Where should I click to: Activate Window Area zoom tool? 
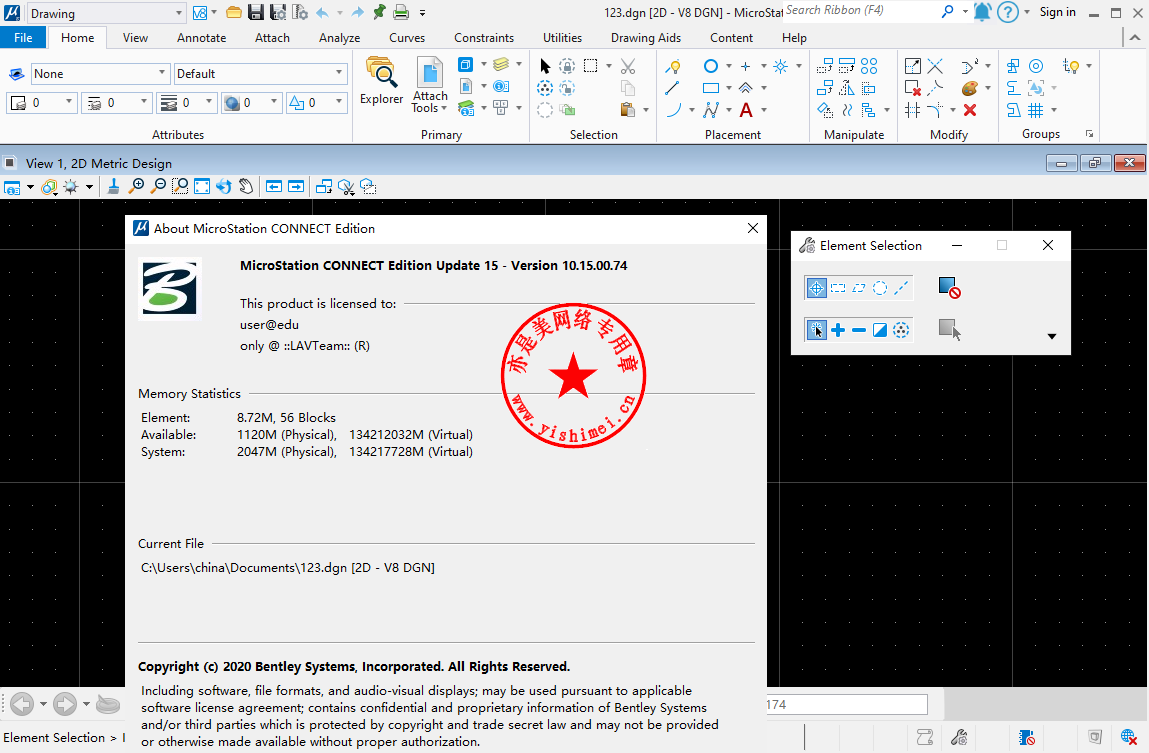tap(180, 187)
